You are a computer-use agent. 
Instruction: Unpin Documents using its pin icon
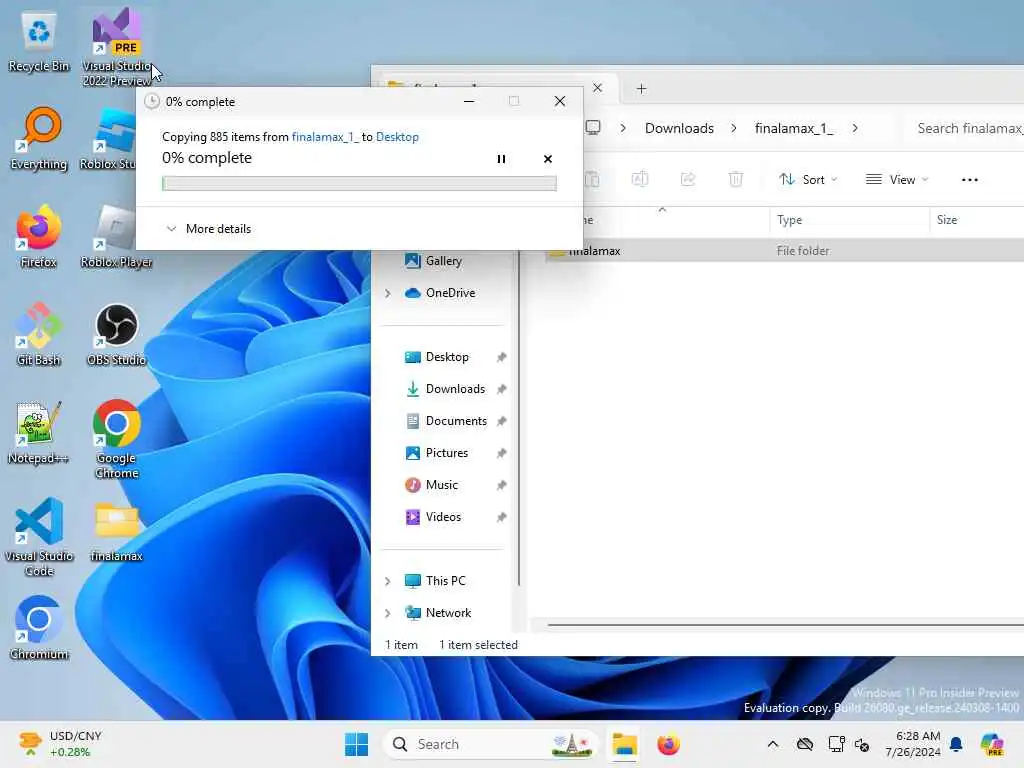[x=501, y=421]
